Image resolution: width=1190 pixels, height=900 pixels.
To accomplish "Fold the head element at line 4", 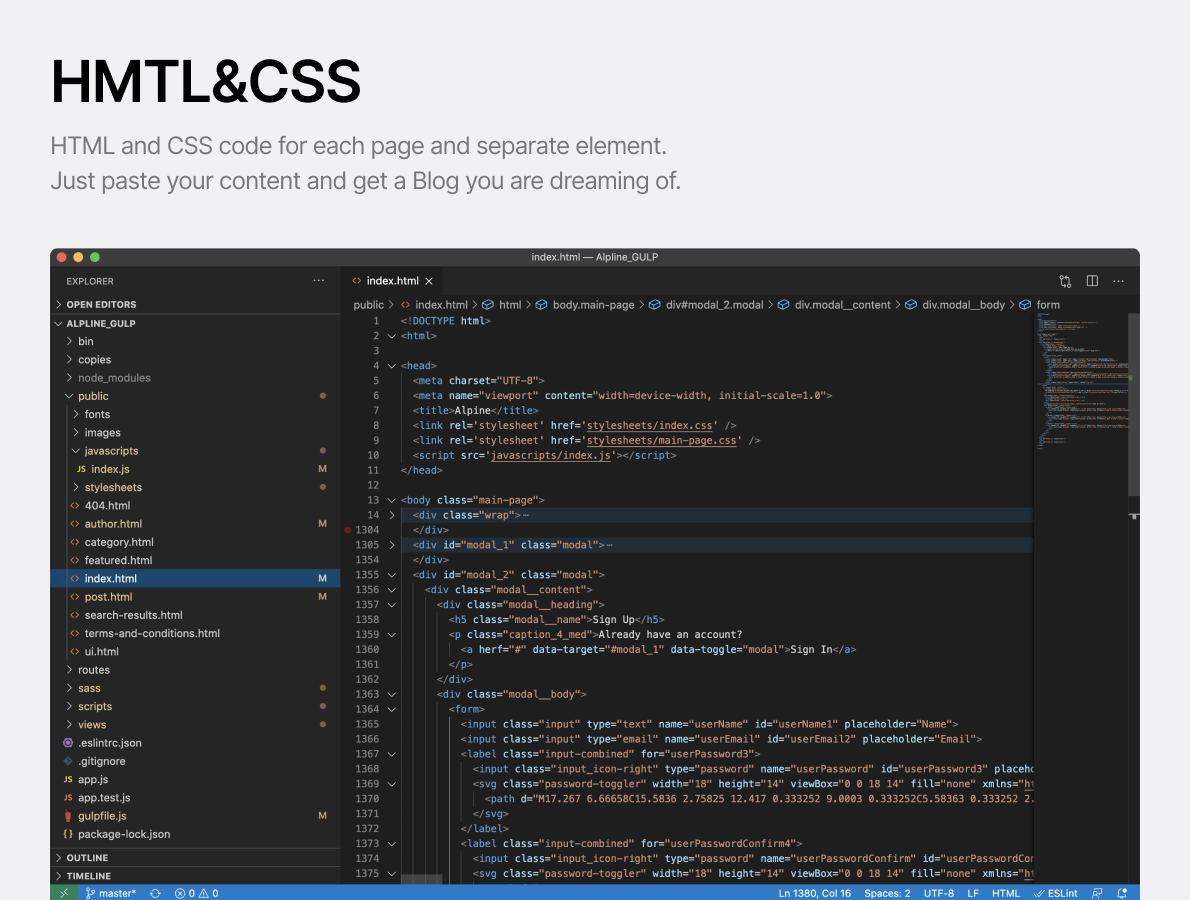I will [x=392, y=366].
